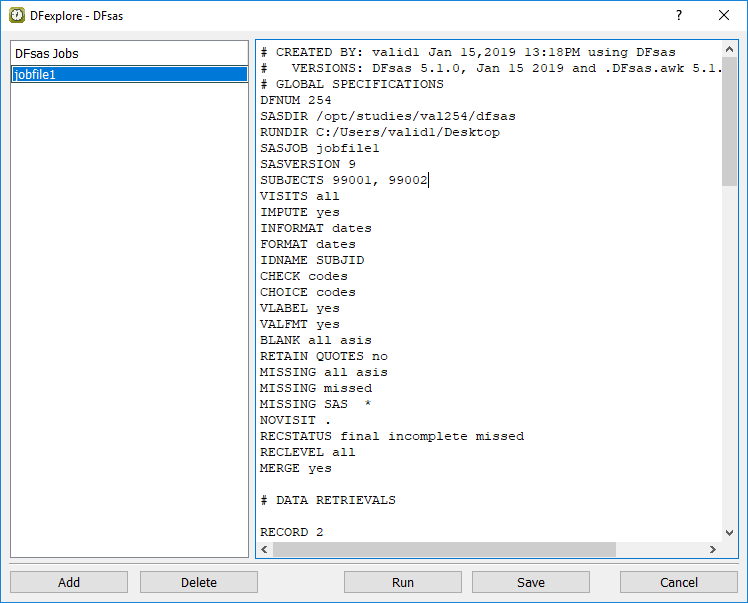
Task: Place cursor on the DFNUM 254 line
Action: [295, 100]
